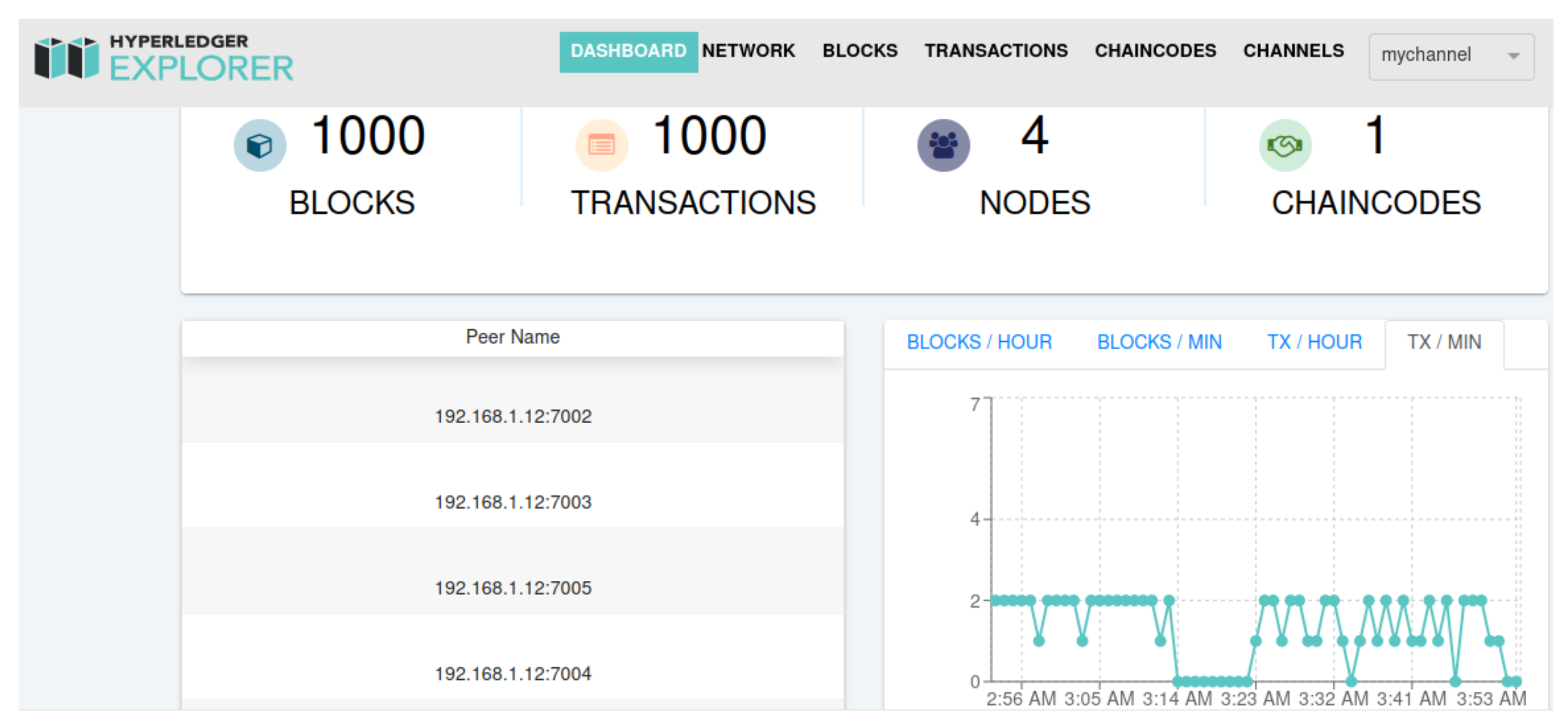Go to the Network menu item
Image resolution: width=1568 pixels, height=726 pixels.
click(748, 50)
